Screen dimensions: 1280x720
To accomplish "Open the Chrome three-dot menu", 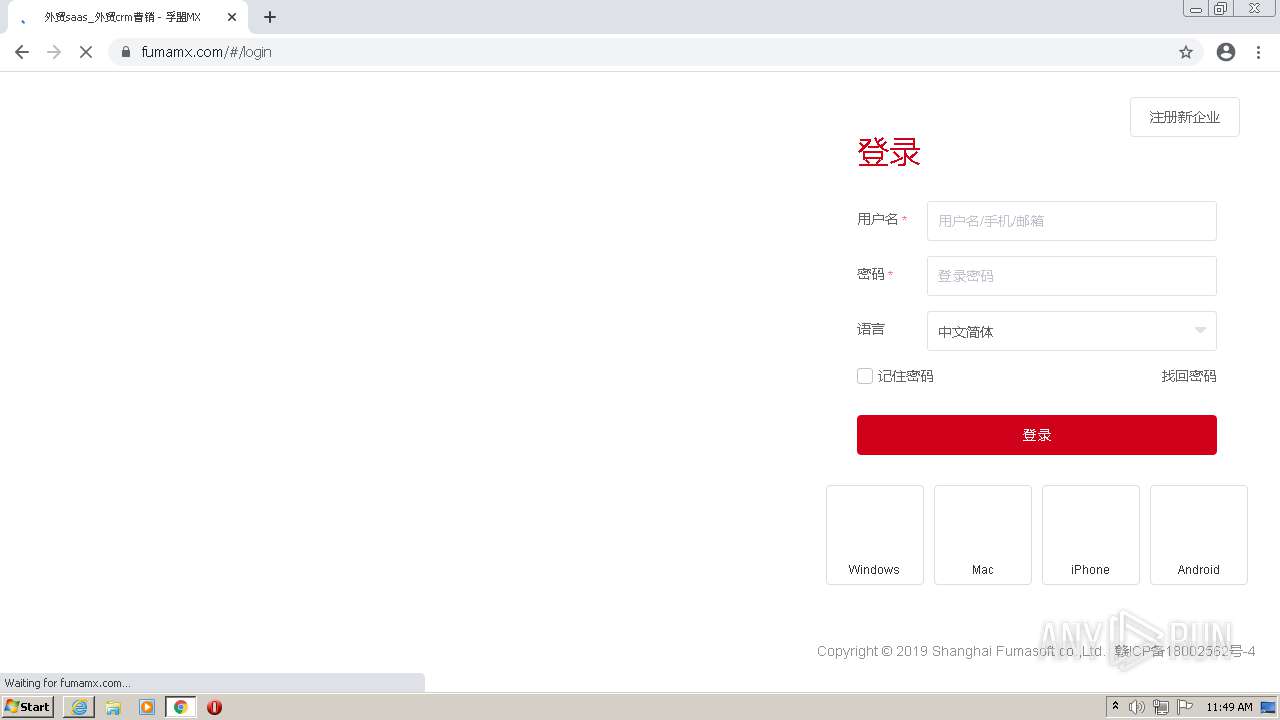I will click(1259, 52).
